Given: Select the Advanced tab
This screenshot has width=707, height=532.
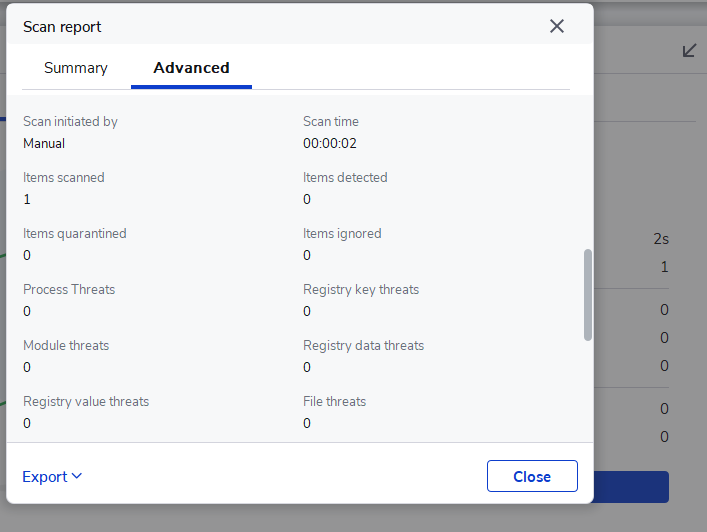Looking at the screenshot, I should [191, 68].
